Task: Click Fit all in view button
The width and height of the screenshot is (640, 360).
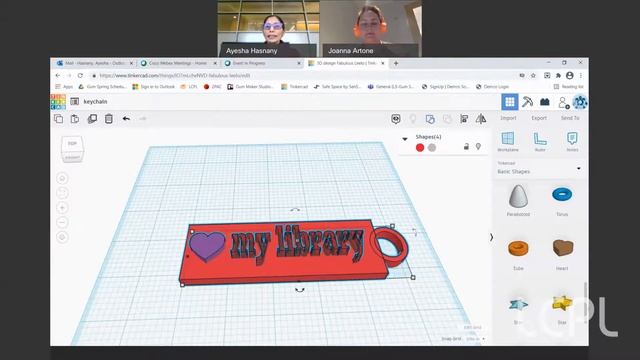Action: click(62, 193)
